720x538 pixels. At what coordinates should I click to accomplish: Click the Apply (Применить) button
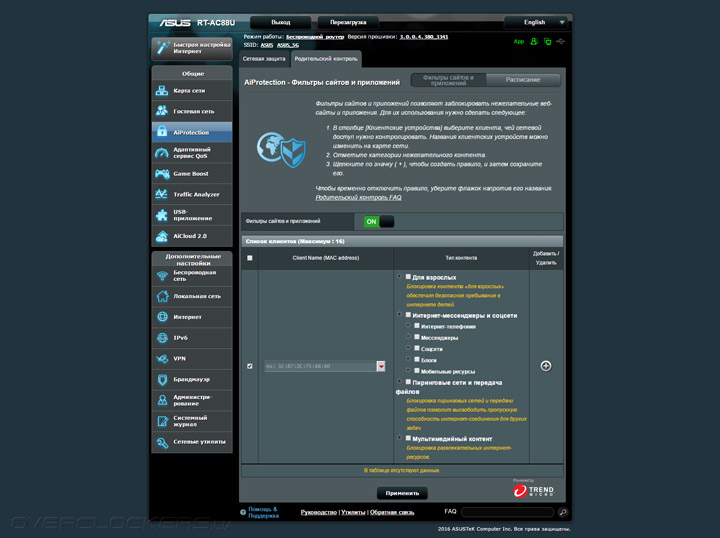[402, 493]
